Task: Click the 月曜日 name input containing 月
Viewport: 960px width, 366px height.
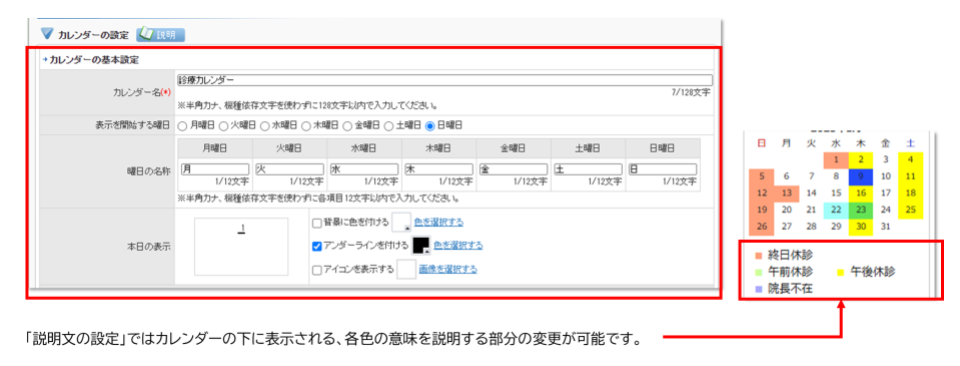Action: [215, 169]
